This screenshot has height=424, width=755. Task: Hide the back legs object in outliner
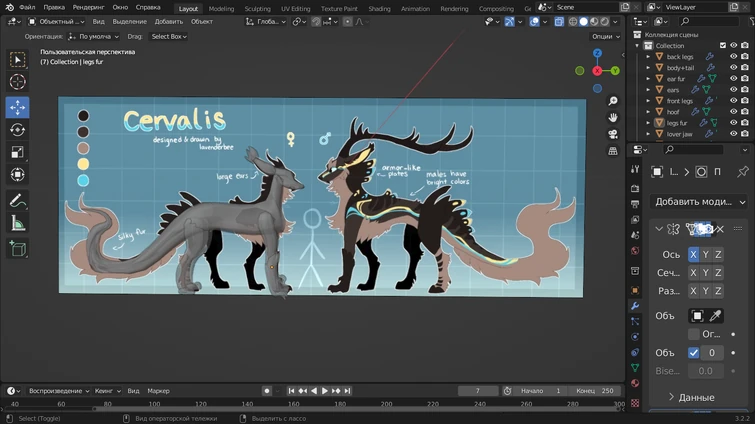733,57
